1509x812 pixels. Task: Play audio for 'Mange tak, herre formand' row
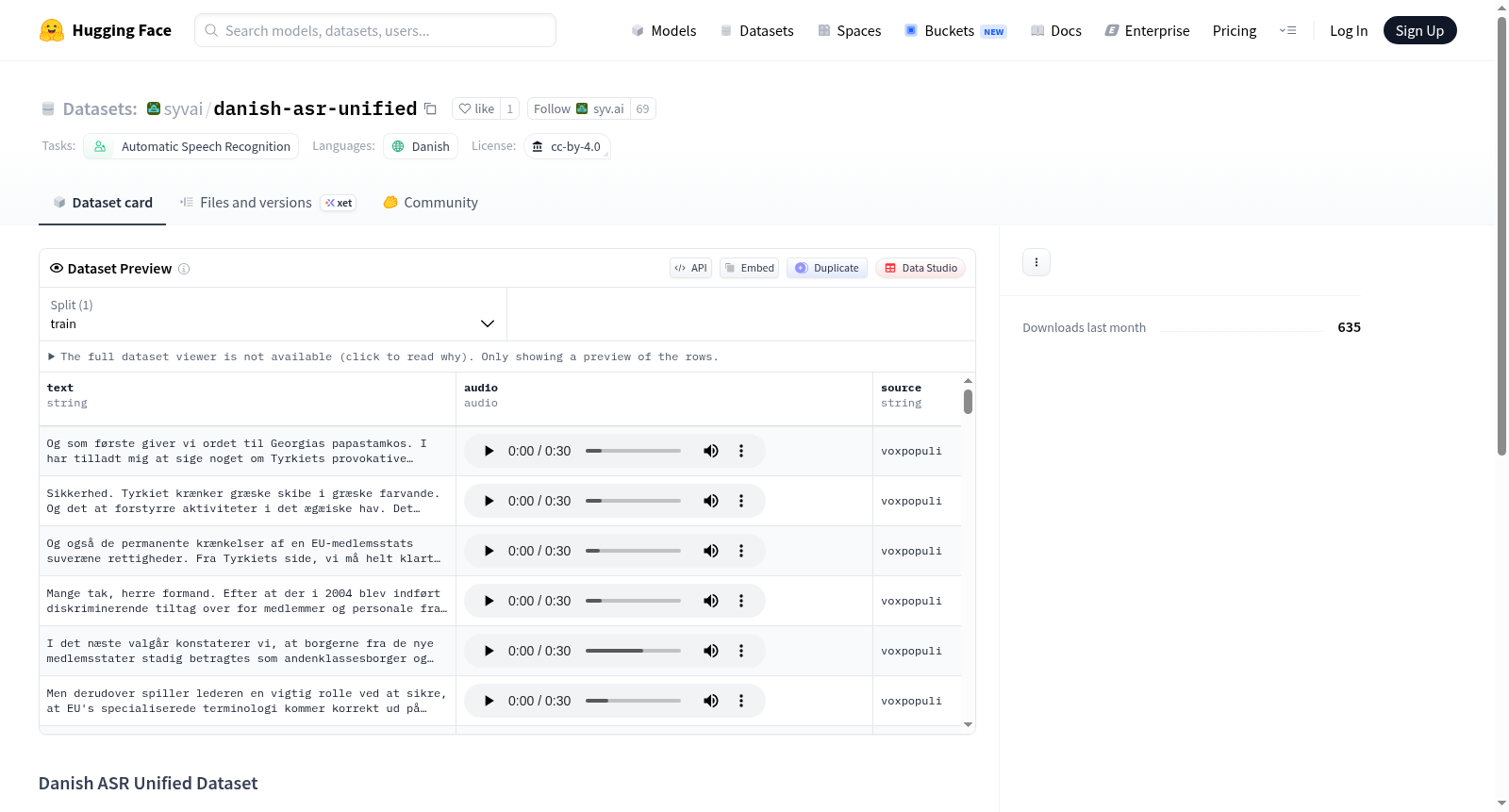tap(489, 601)
